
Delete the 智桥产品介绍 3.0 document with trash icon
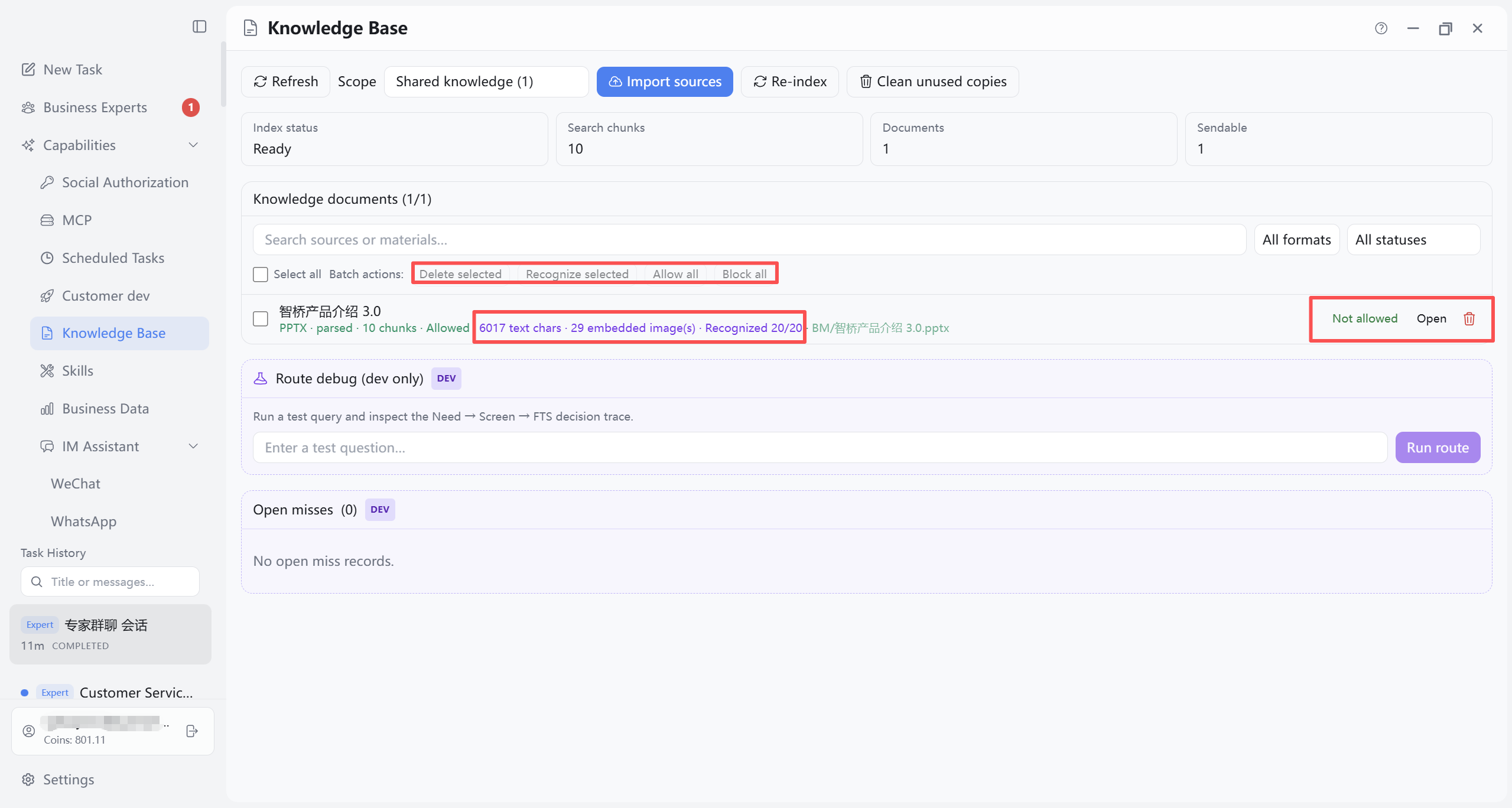[x=1469, y=319]
